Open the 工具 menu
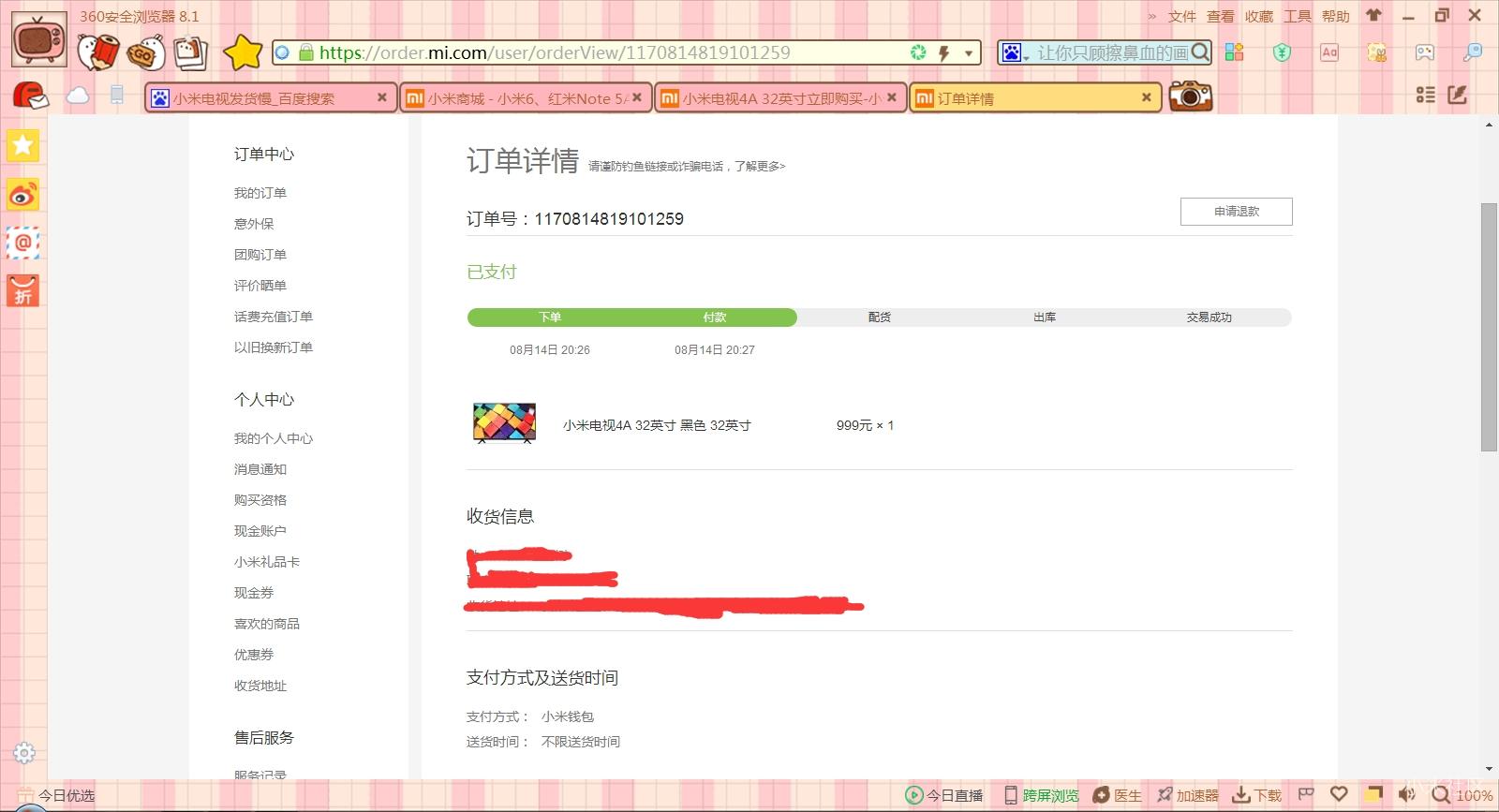1499x812 pixels. point(1297,16)
